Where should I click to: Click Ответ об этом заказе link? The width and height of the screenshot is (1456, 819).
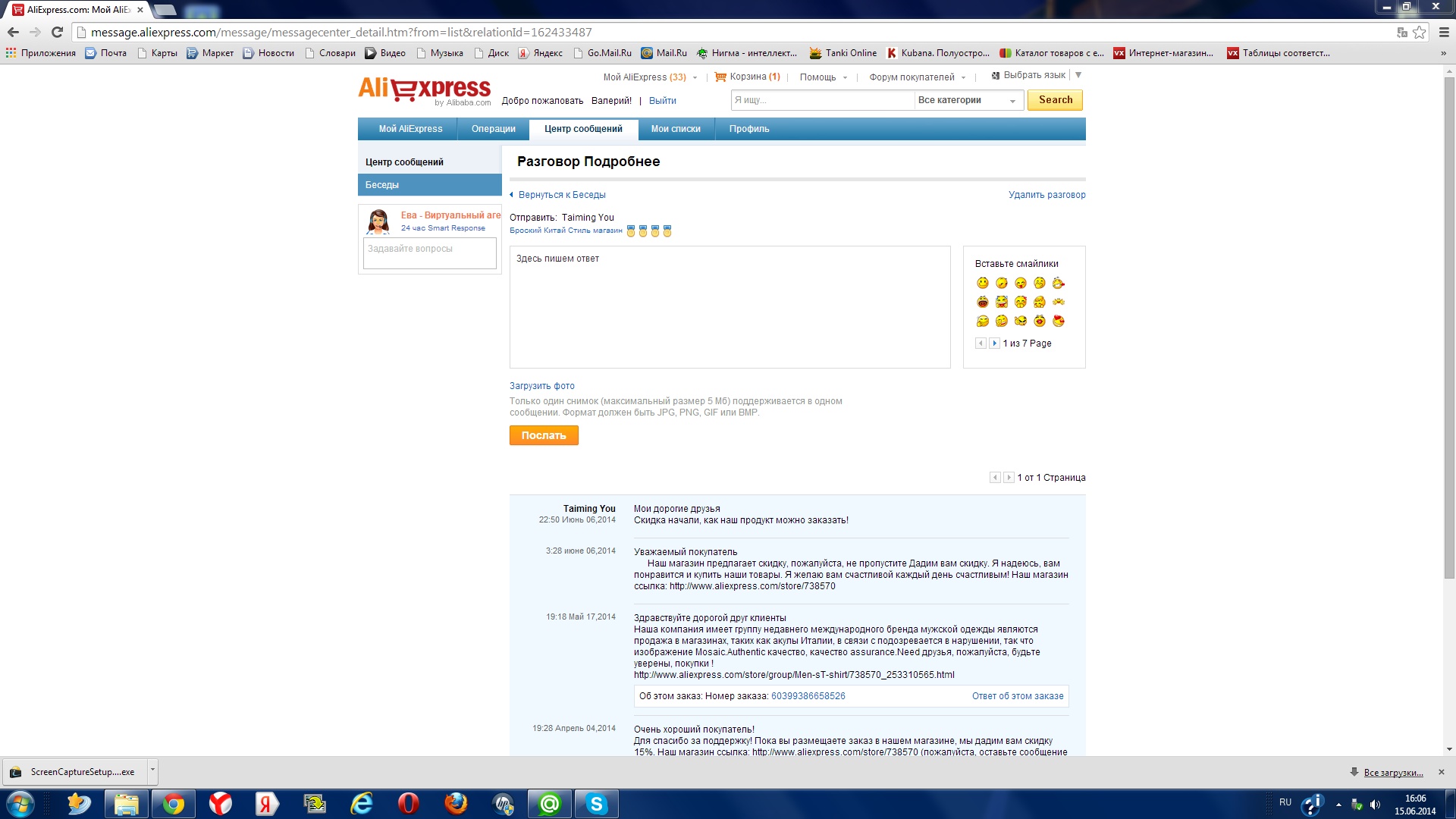tap(1018, 696)
